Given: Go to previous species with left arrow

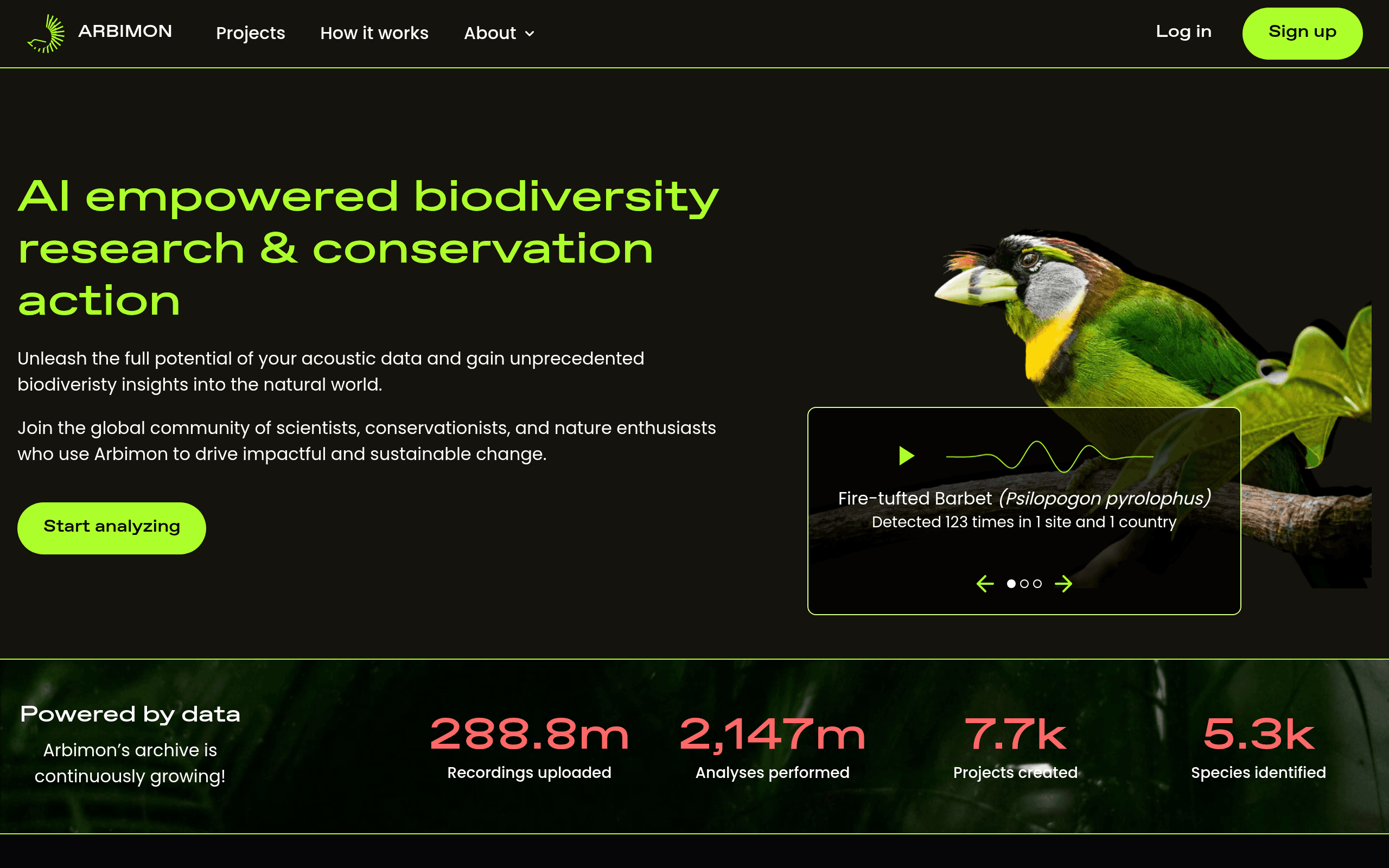Looking at the screenshot, I should [x=985, y=584].
